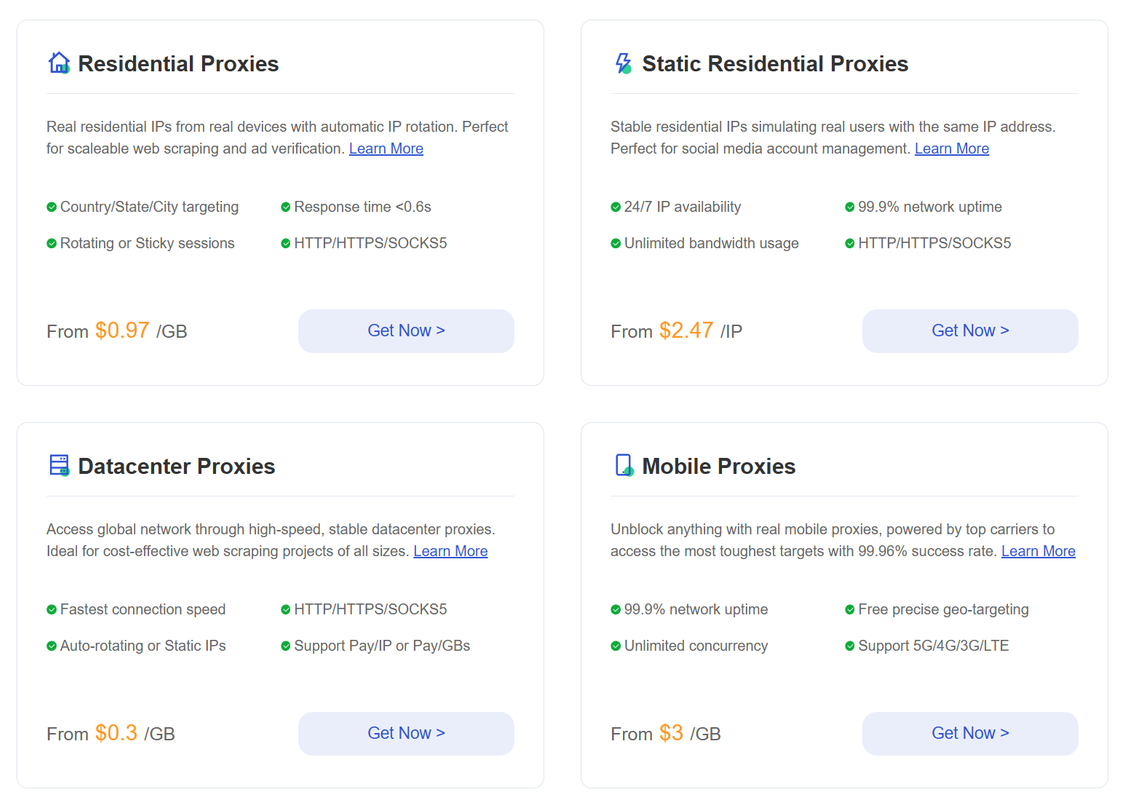Follow Learn More link in Mobile Proxies card
The height and width of the screenshot is (800, 1125).
1038,551
